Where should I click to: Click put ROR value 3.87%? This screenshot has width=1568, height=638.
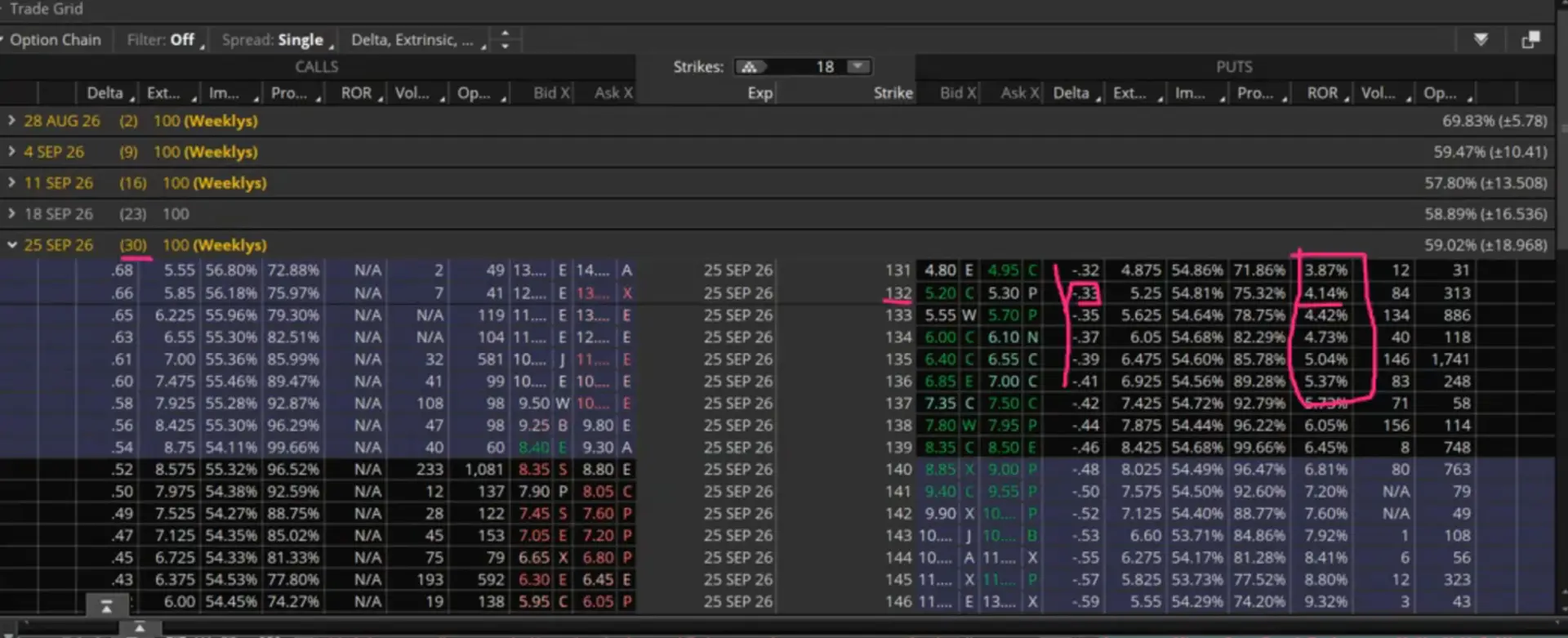(1325, 270)
